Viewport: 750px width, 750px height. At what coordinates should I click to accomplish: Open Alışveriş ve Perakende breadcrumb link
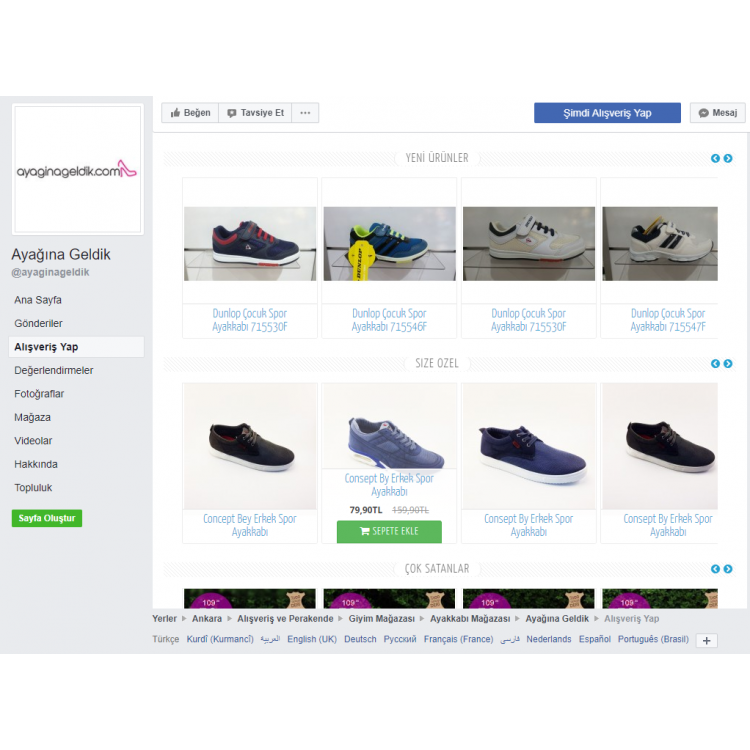286,618
